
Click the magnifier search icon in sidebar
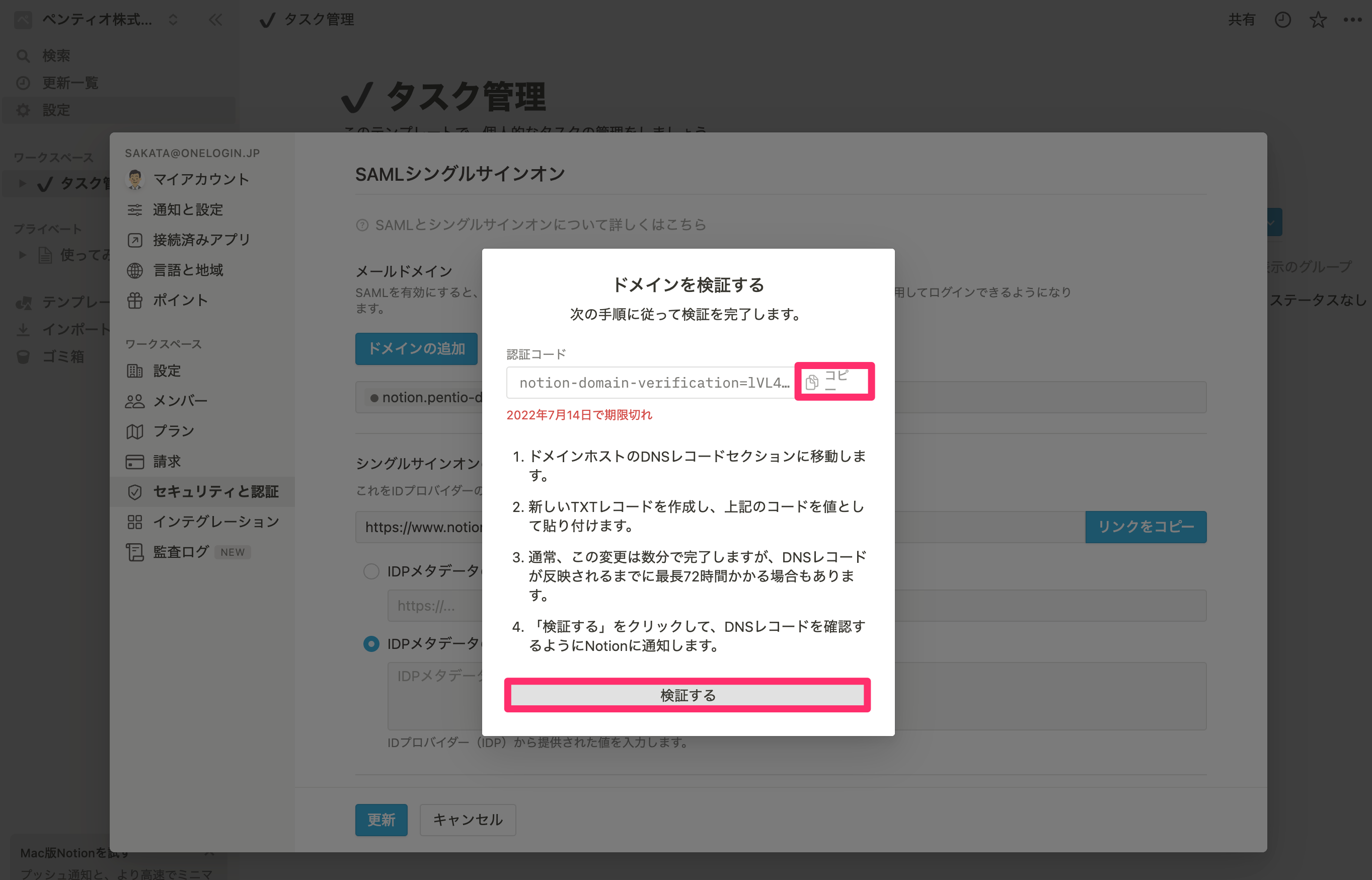click(23, 55)
